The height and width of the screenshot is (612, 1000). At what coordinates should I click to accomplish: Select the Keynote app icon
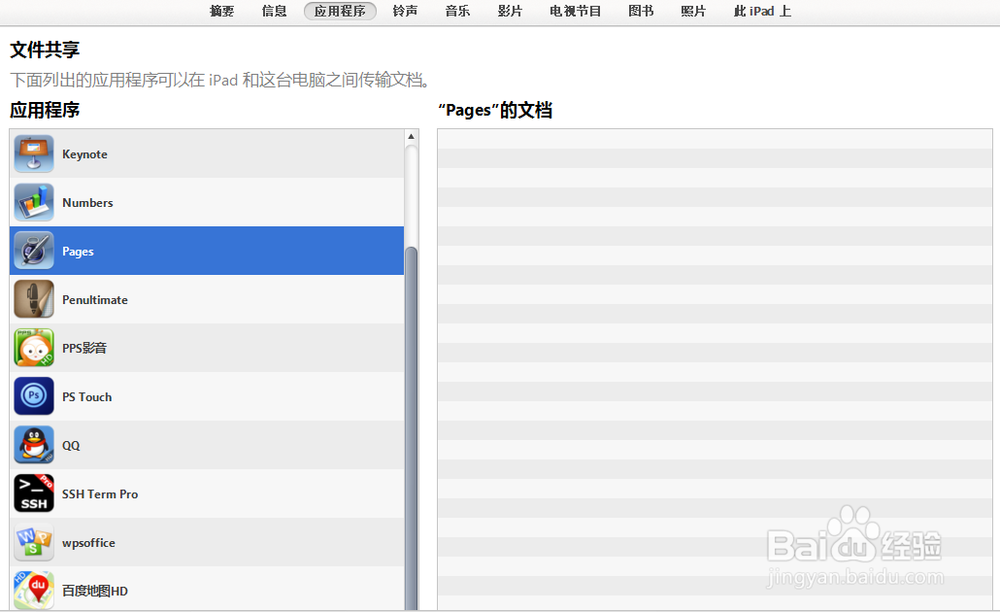(33, 154)
